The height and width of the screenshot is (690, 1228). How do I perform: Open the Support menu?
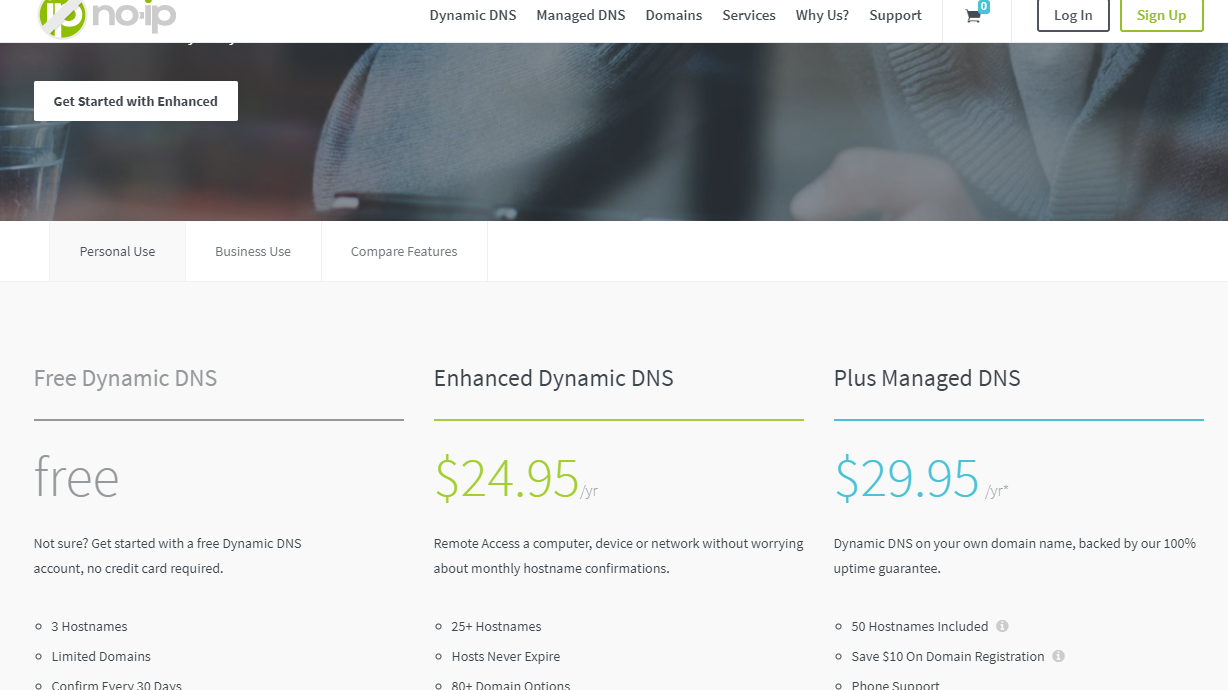[x=895, y=15]
